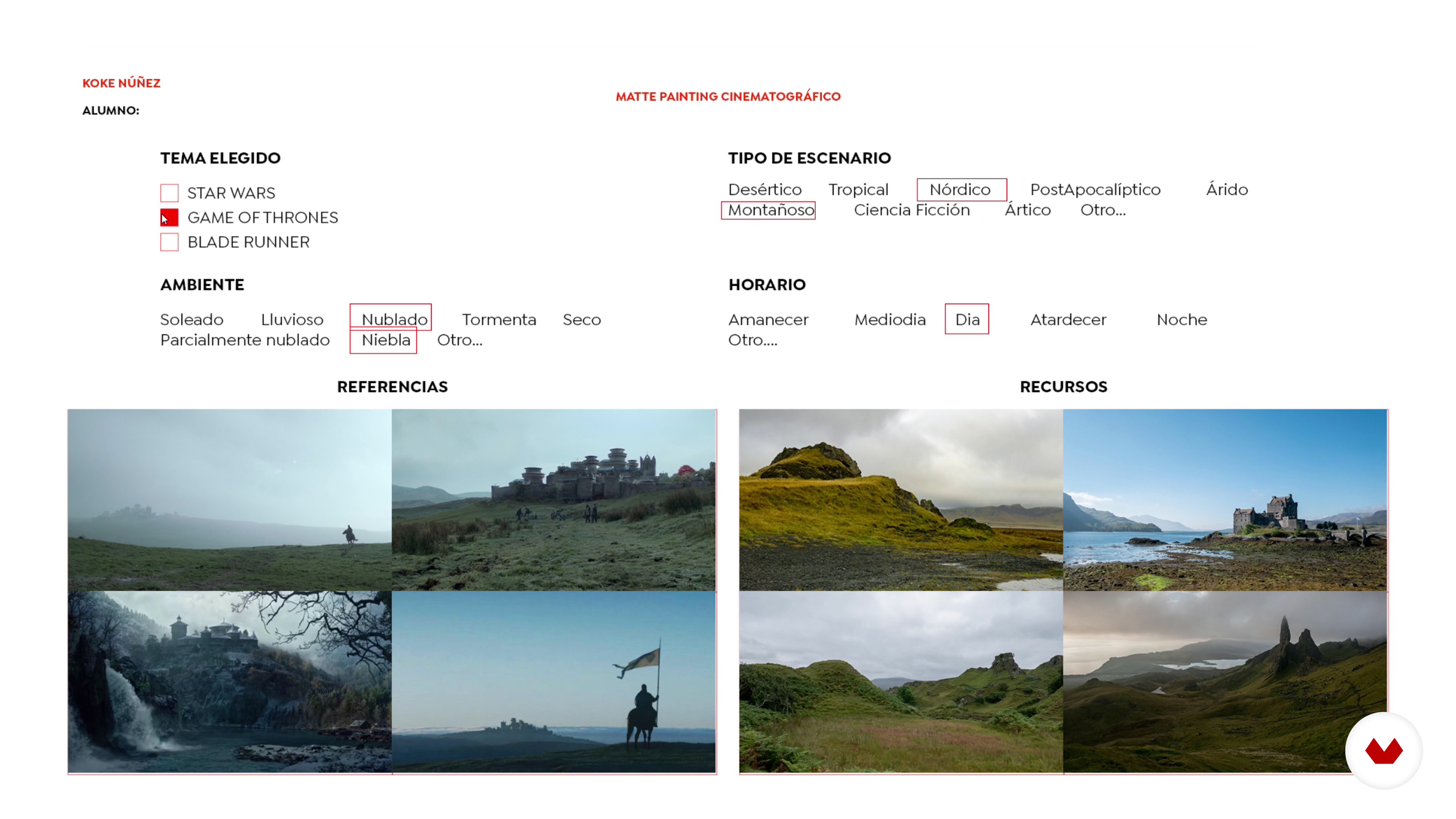Click the AMBIENTE heading

(202, 284)
